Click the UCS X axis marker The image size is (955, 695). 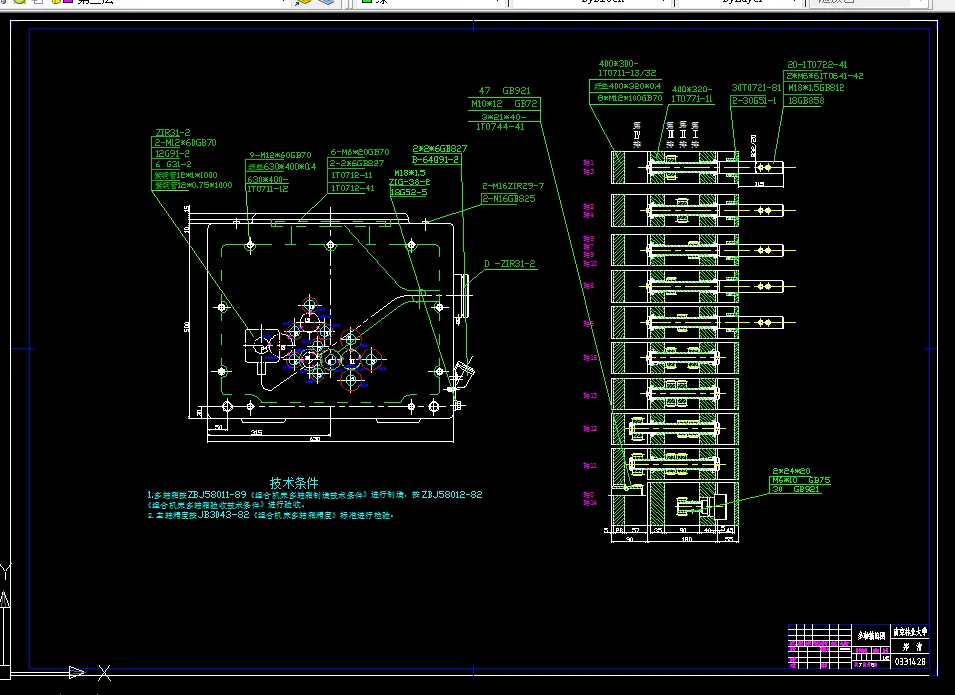[x=105, y=672]
